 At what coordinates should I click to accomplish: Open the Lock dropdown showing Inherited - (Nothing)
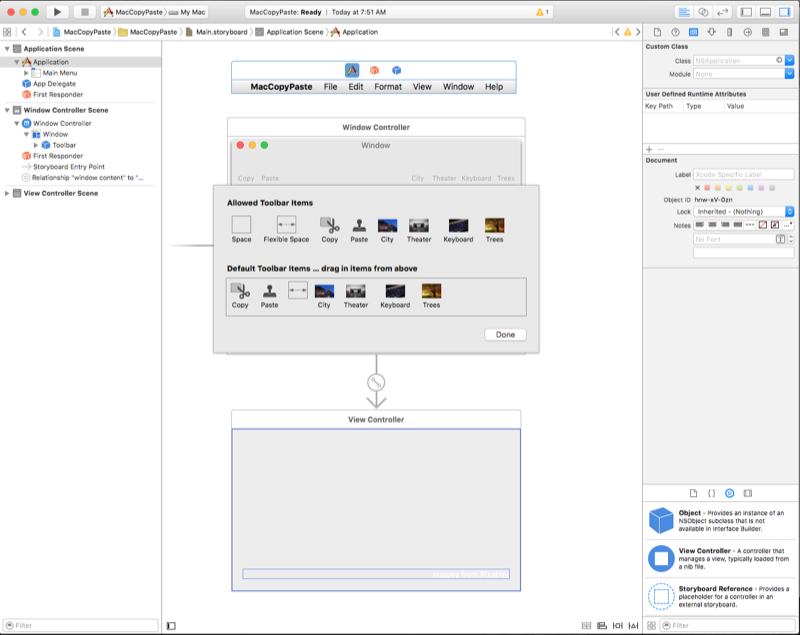pos(740,211)
